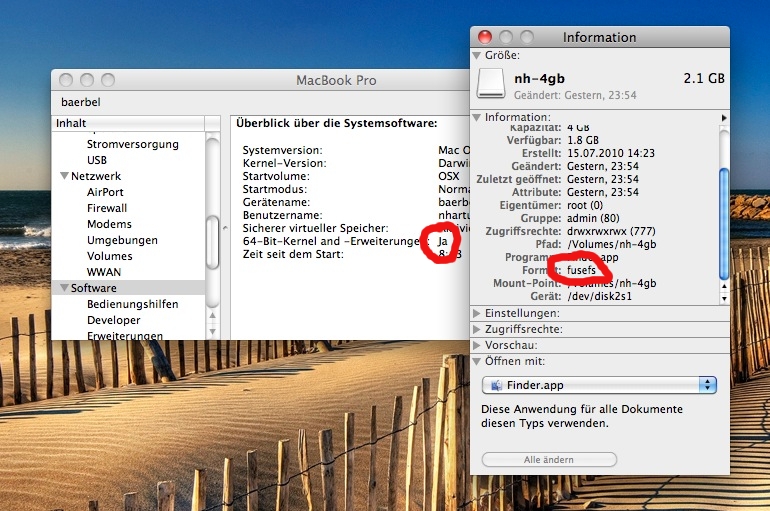This screenshot has width=770, height=511.
Task: Click the sidebar scrollbar thumb in MacBook Pro window
Action: (212, 242)
